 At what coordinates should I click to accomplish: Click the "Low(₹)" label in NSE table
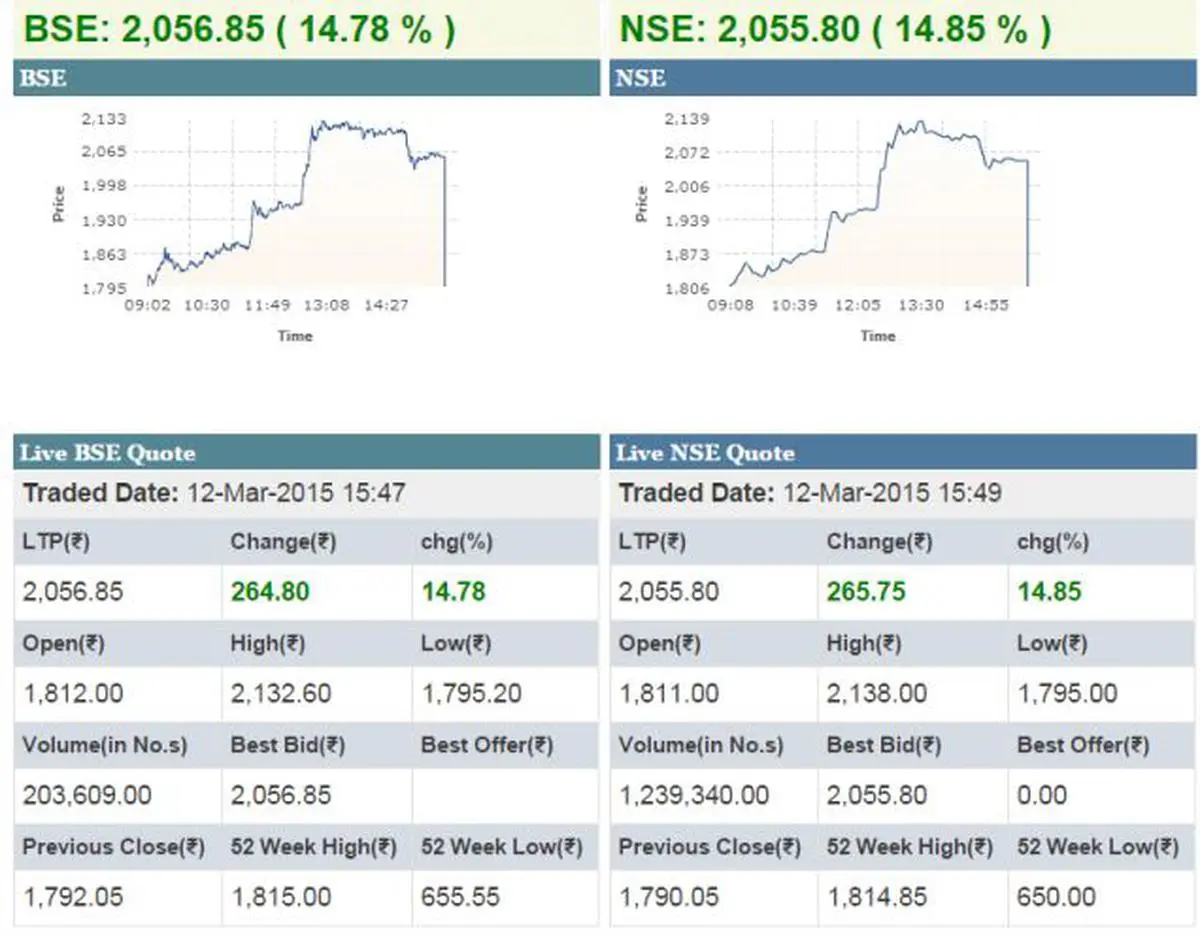pos(1052,644)
